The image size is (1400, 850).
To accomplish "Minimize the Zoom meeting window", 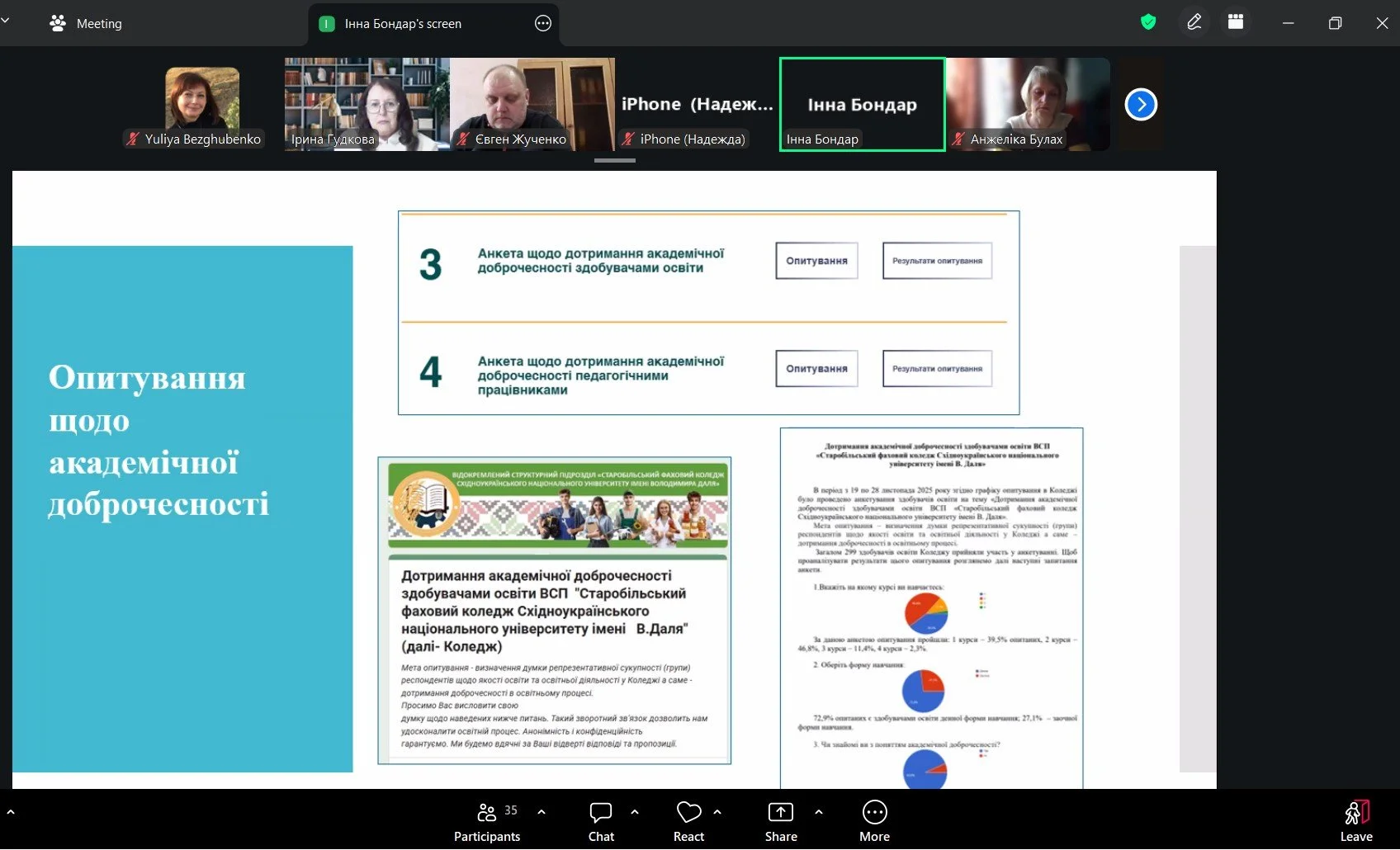I will [x=1288, y=23].
